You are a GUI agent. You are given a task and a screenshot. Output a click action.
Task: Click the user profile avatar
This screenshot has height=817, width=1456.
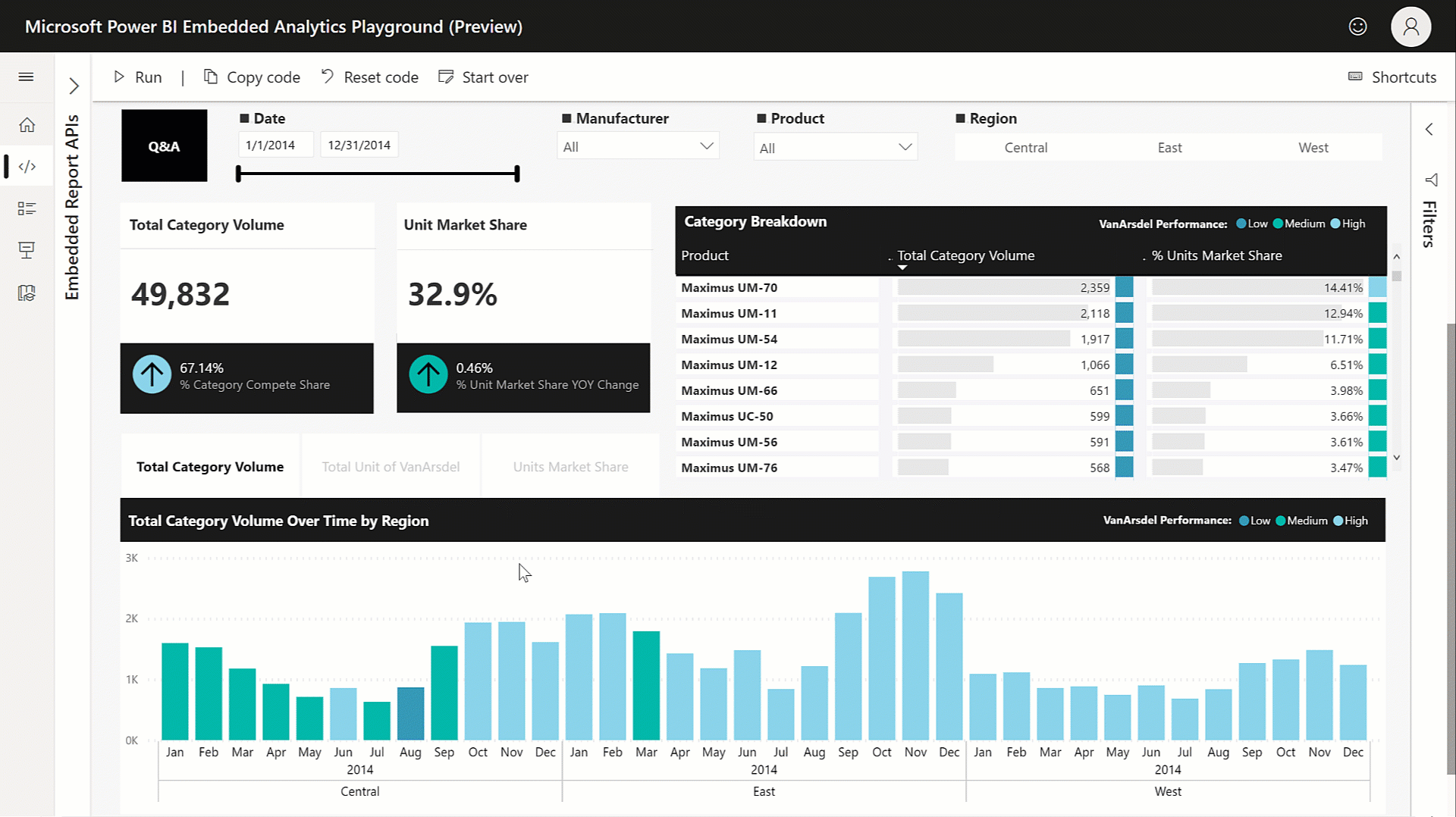(1410, 26)
